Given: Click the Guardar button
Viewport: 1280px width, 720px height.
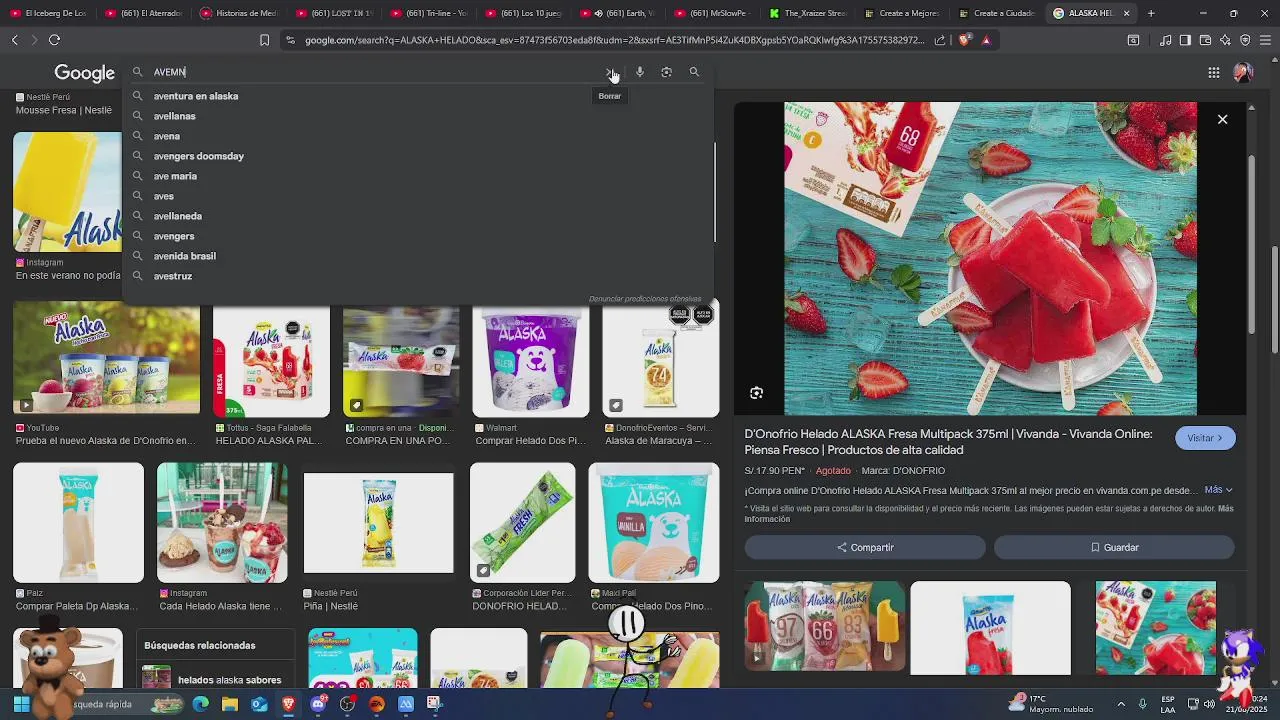Looking at the screenshot, I should click(1114, 547).
